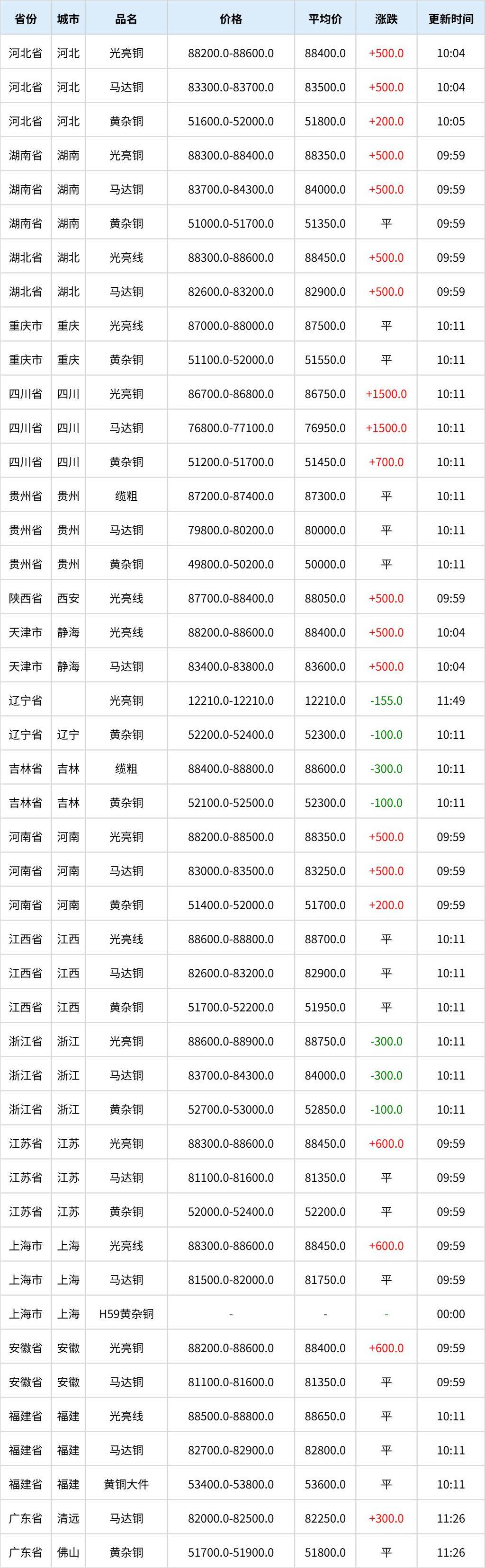Screen dimensions: 485x1568
Task: Click the 11:49 update time cell
Action: tap(451, 700)
